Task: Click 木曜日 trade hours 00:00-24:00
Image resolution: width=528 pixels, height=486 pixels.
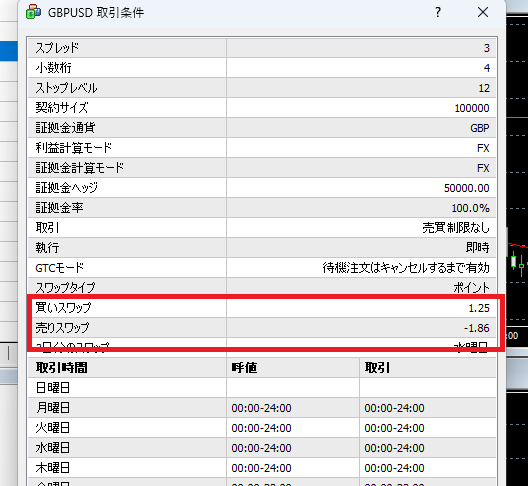Action: pyautogui.click(x=394, y=468)
